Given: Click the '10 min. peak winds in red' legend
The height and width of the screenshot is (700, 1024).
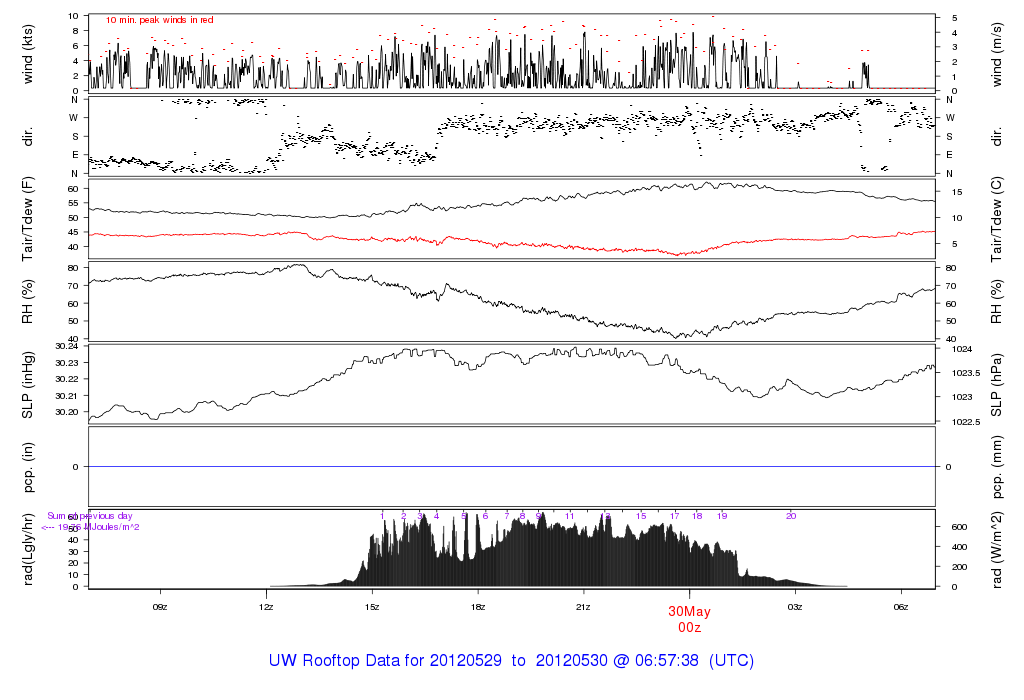Looking at the screenshot, I should coord(160,20).
